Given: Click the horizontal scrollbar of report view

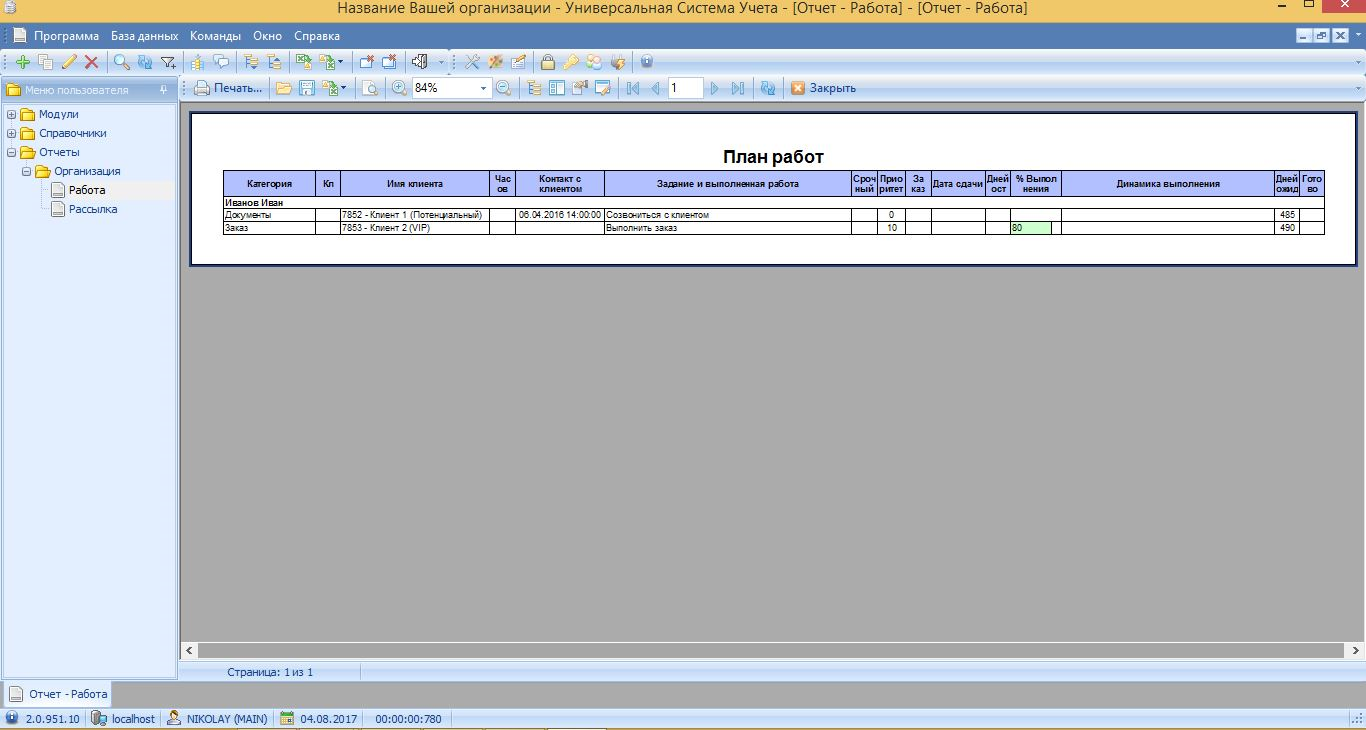Looking at the screenshot, I should coord(772,650).
